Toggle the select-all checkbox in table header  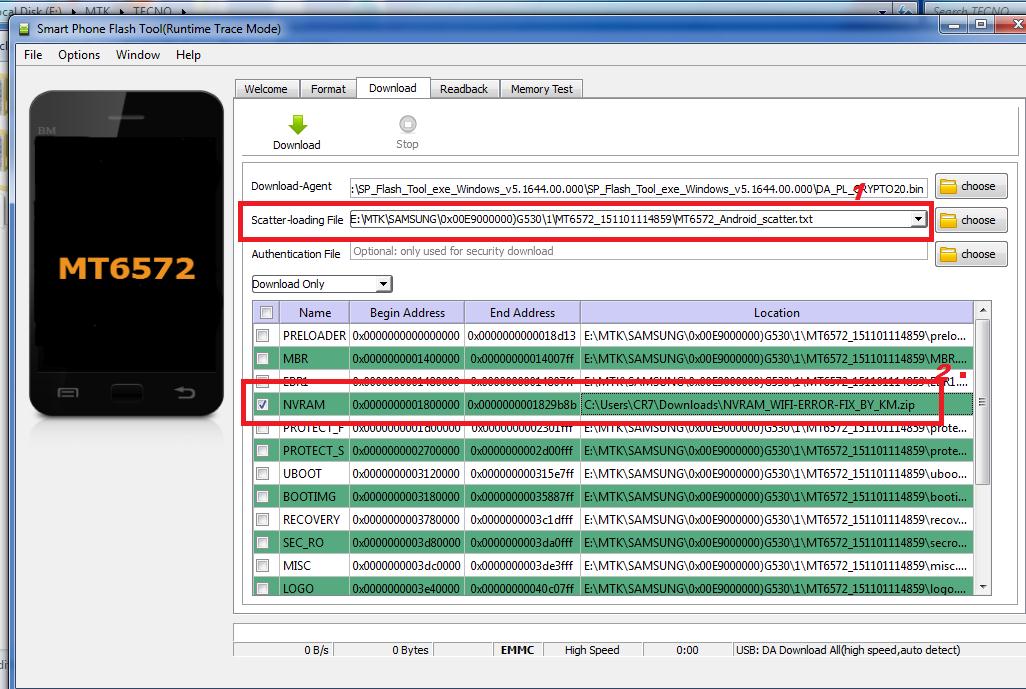coord(266,313)
